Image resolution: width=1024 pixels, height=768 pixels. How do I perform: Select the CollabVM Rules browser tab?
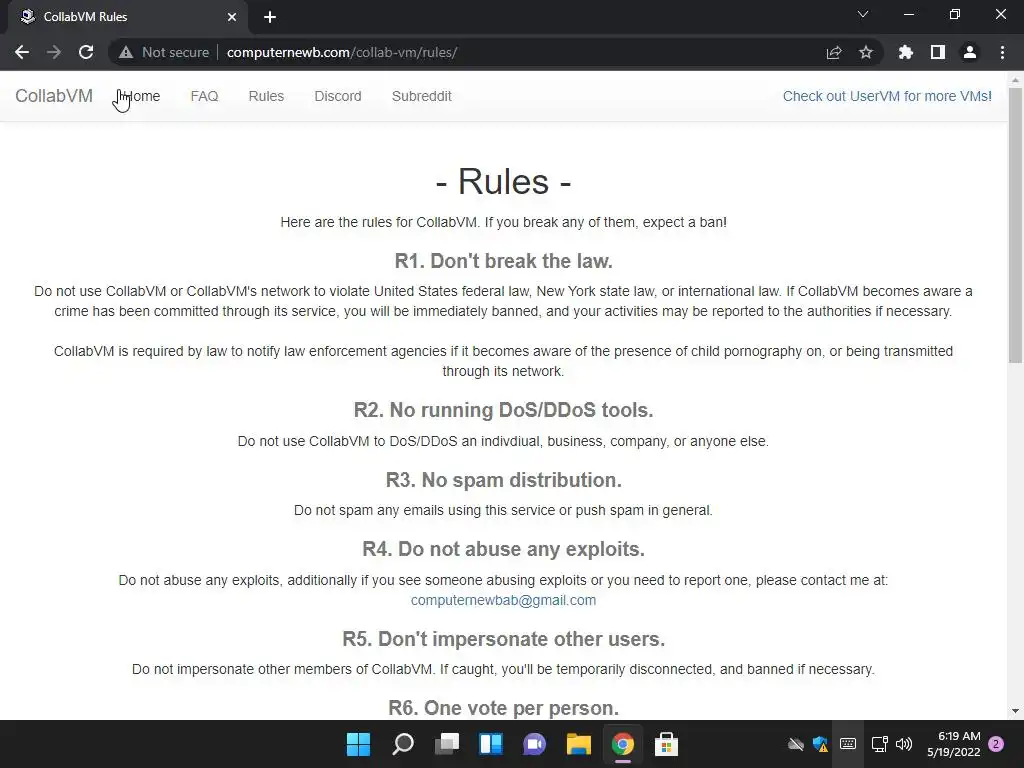pyautogui.click(x=127, y=17)
